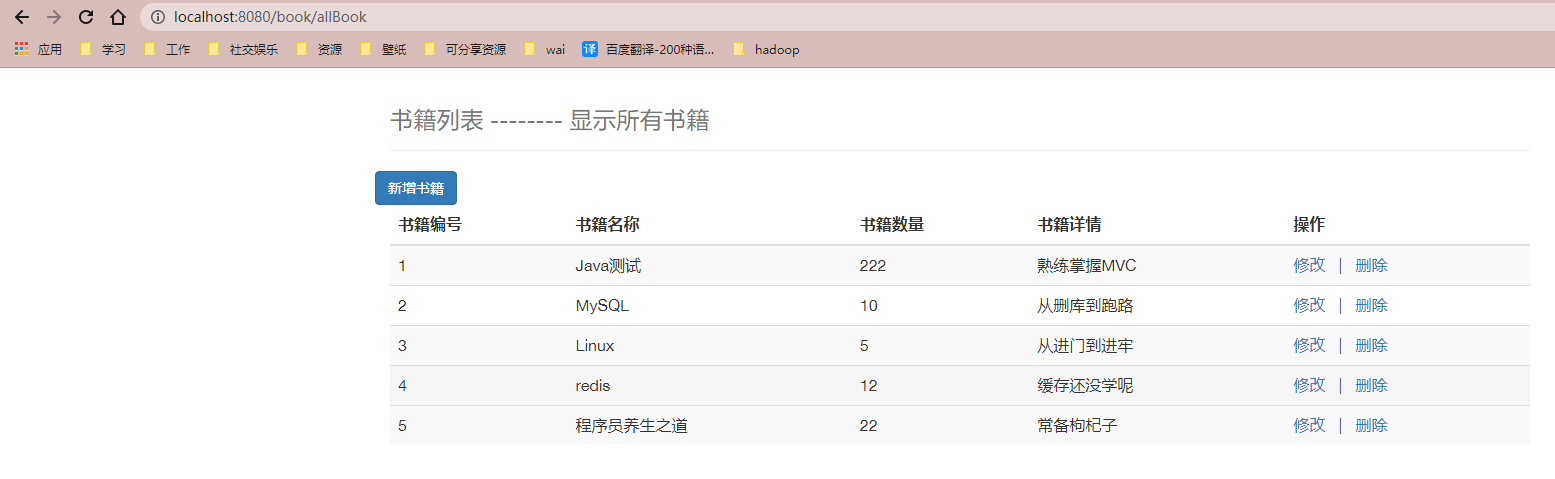
Task: Open the 百度翻译 bookmark
Action: [648, 49]
